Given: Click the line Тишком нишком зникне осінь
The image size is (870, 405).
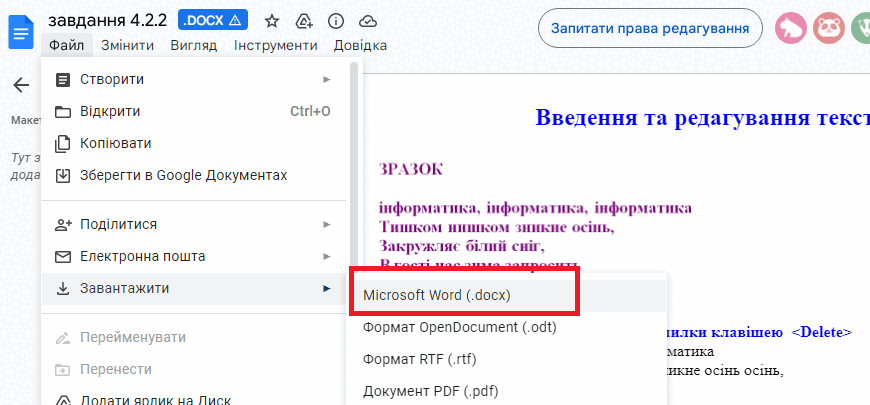Looking at the screenshot, I should click(496, 227).
